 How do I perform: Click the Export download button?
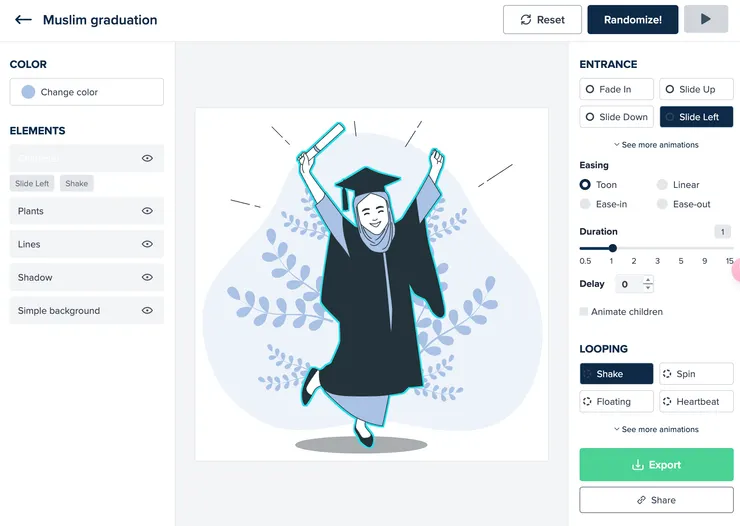click(656, 465)
